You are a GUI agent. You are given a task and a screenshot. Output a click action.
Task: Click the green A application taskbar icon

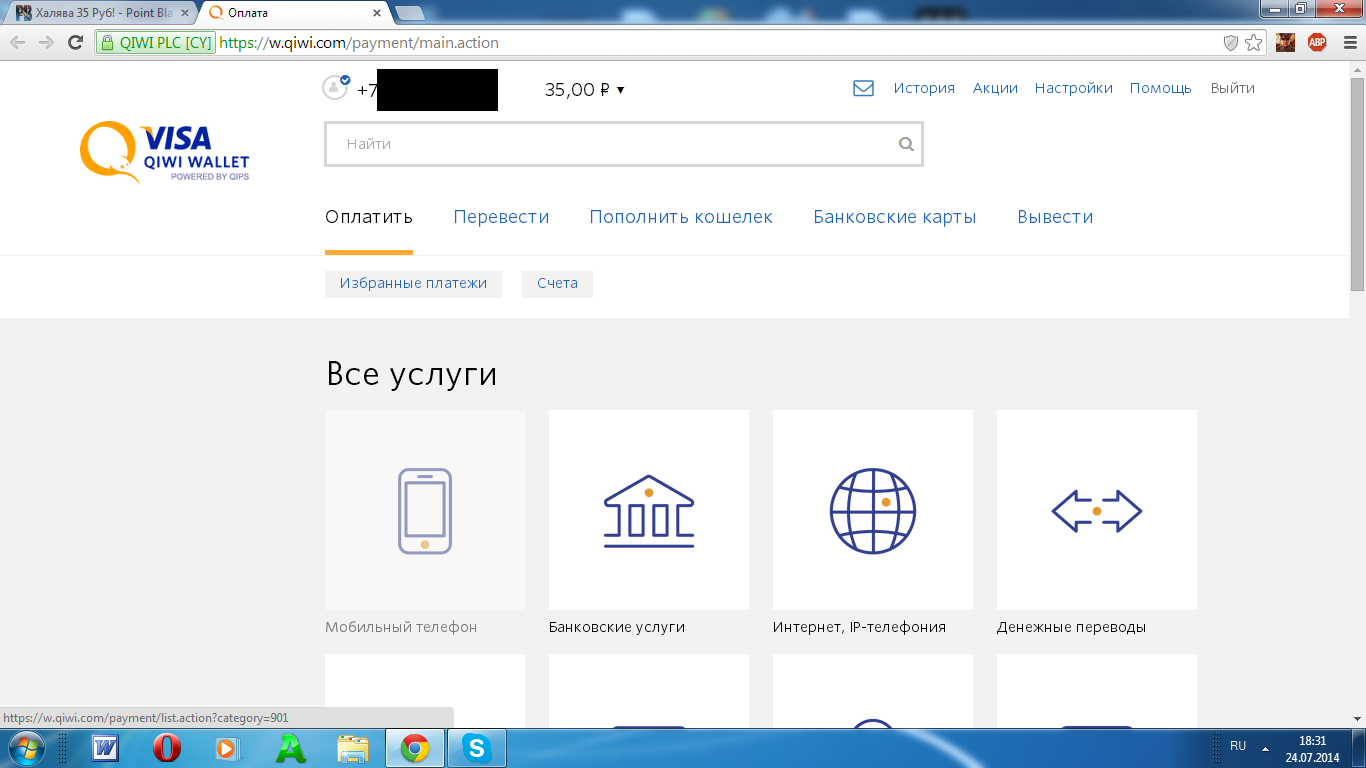point(291,748)
